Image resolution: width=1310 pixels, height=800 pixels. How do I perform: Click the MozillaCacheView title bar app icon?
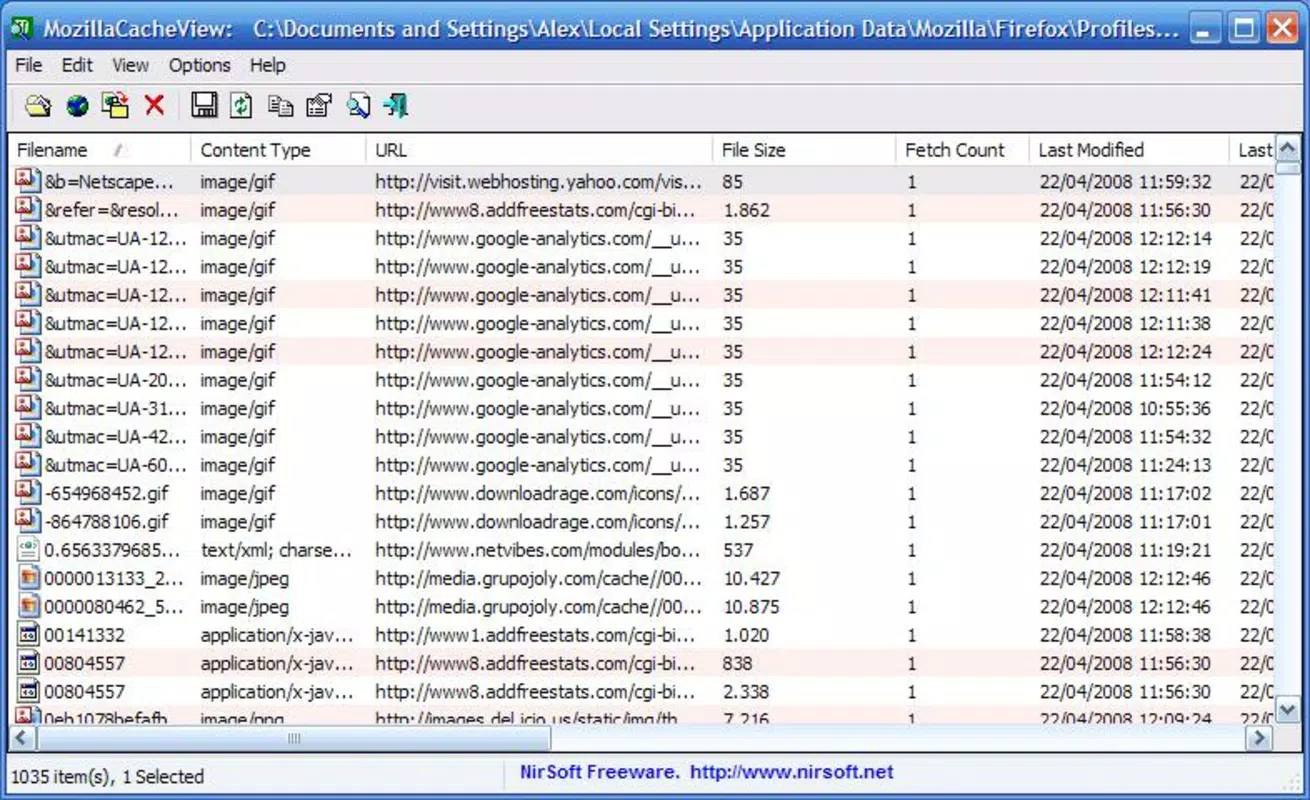click(x=21, y=28)
